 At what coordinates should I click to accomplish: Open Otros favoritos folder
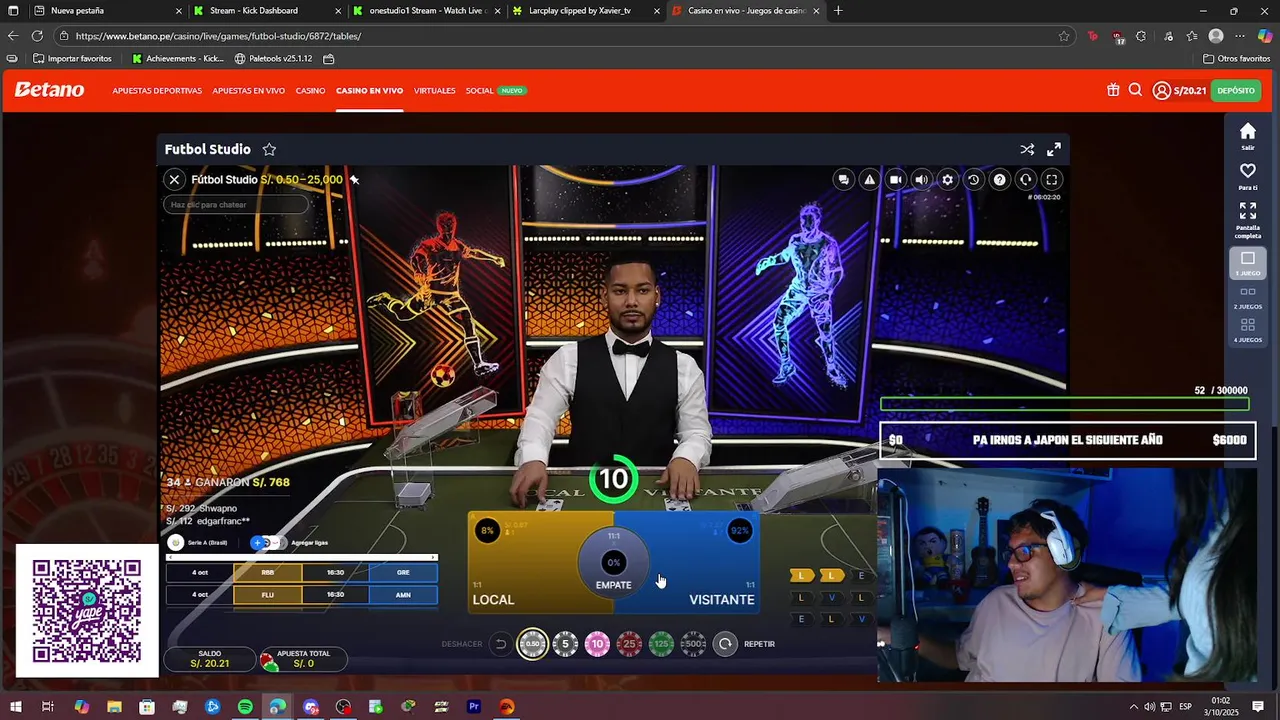(x=1237, y=59)
